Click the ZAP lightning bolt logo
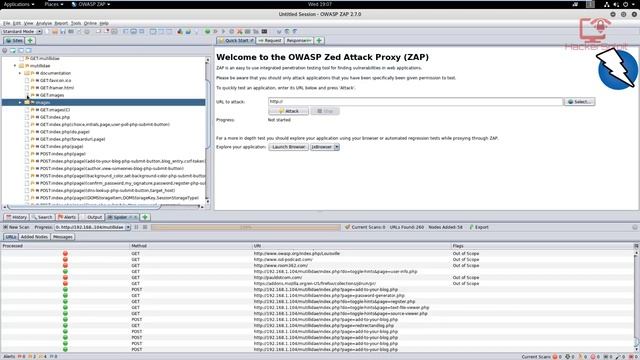The width and height of the screenshot is (640, 360). pos(616,68)
